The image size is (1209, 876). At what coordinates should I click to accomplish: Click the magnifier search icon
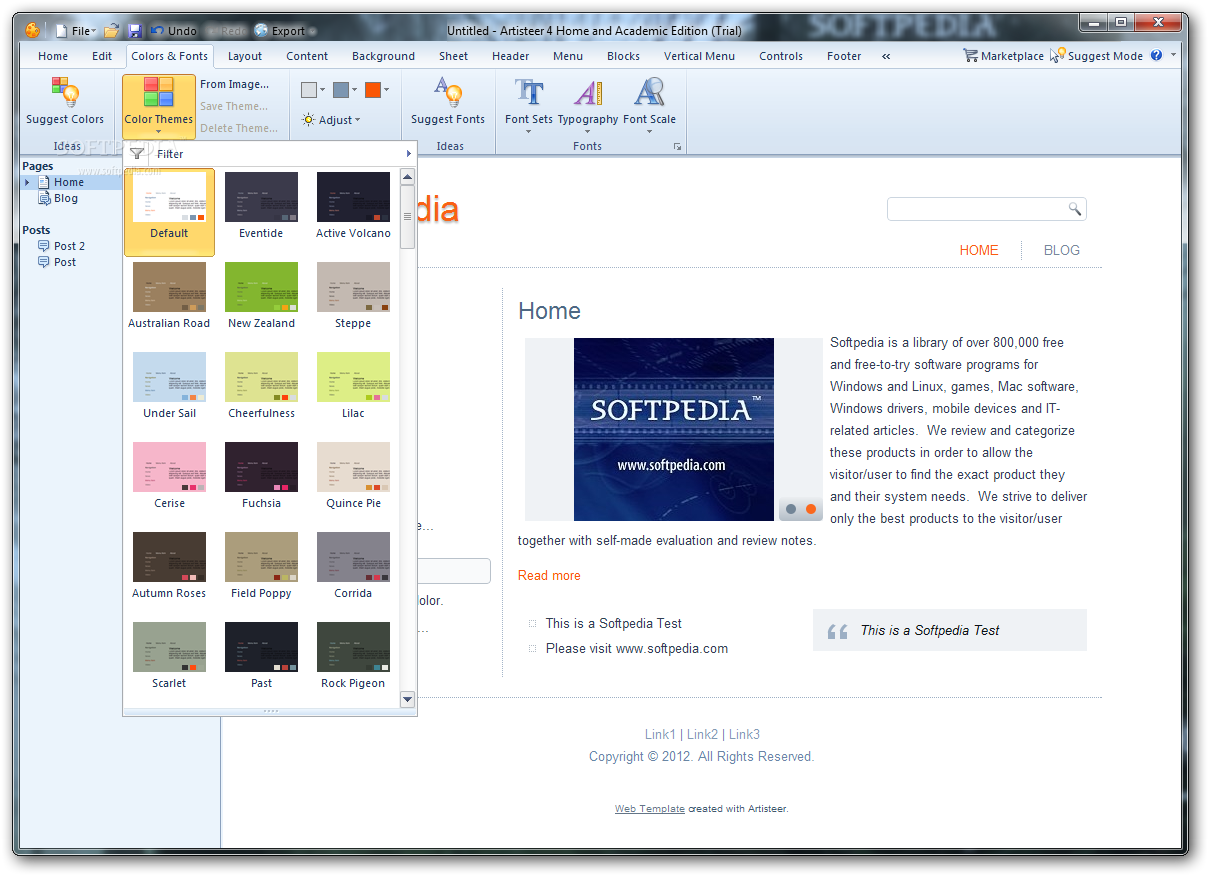[x=1075, y=209]
